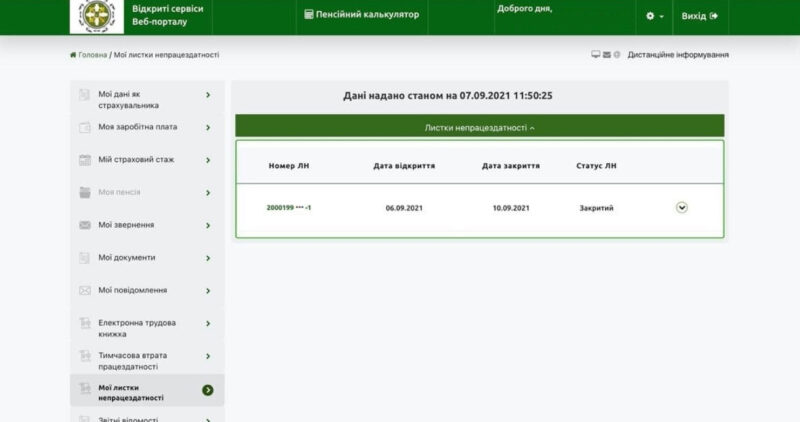Viewport: 800px width, 422px height.
Task: Click the Моя заробітна плата wallet icon
Action: pyautogui.click(x=85, y=127)
